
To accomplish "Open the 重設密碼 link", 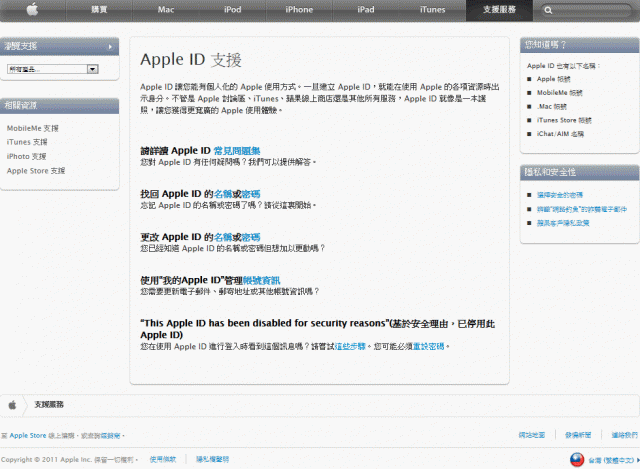I will pyautogui.click(x=429, y=346).
